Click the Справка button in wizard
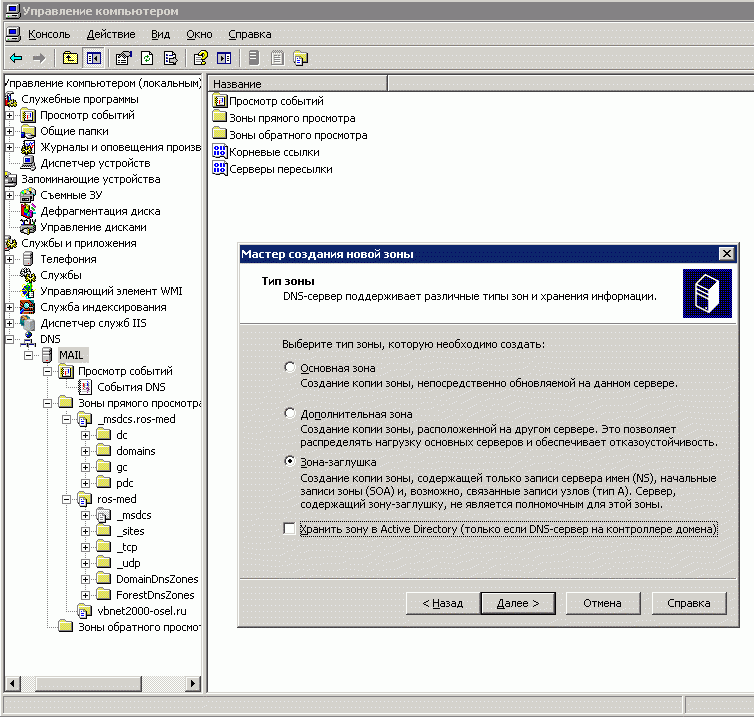Image resolution: width=754 pixels, height=717 pixels. coord(689,603)
